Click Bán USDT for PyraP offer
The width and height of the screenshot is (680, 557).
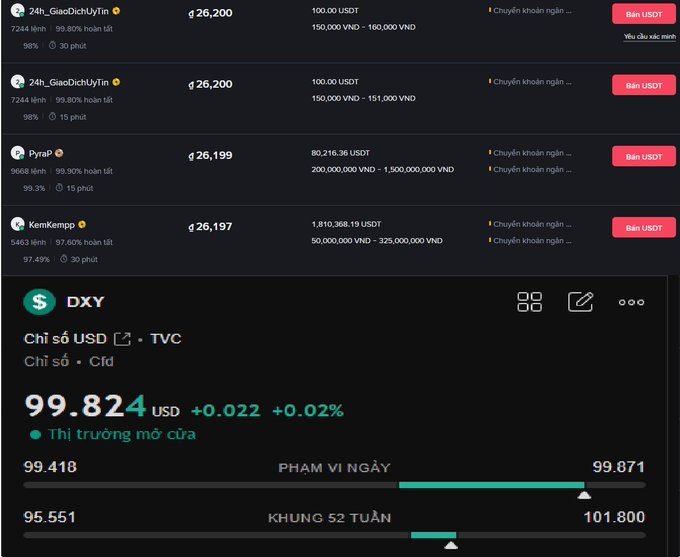(644, 157)
